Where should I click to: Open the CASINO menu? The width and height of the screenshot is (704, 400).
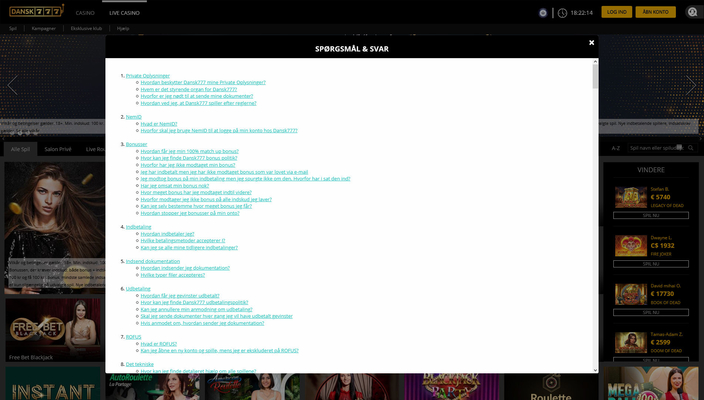click(85, 13)
